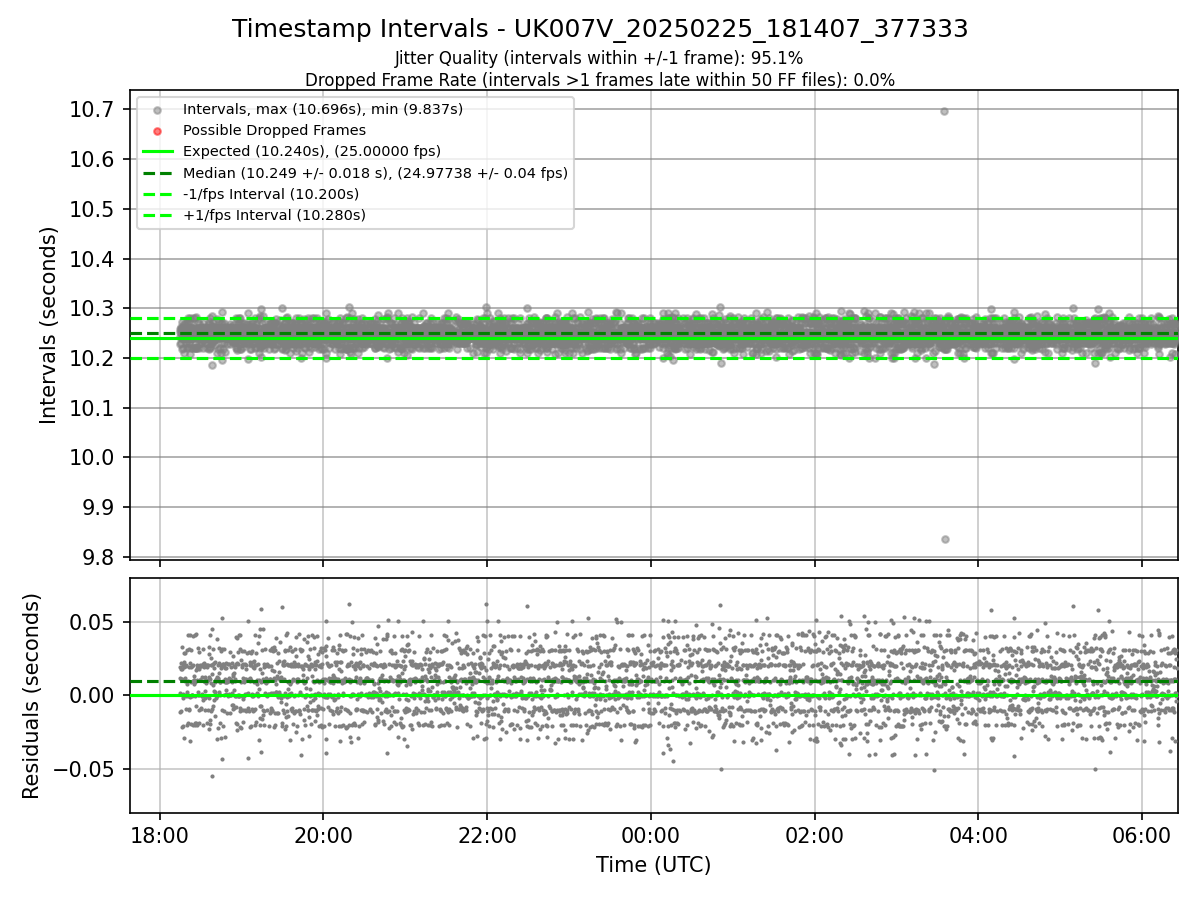Screen dimensions: 1200x900
Task: Click the plot title 'Timestamp Intervals - UK007V_20250225_181407_377333'
Action: [600, 29]
